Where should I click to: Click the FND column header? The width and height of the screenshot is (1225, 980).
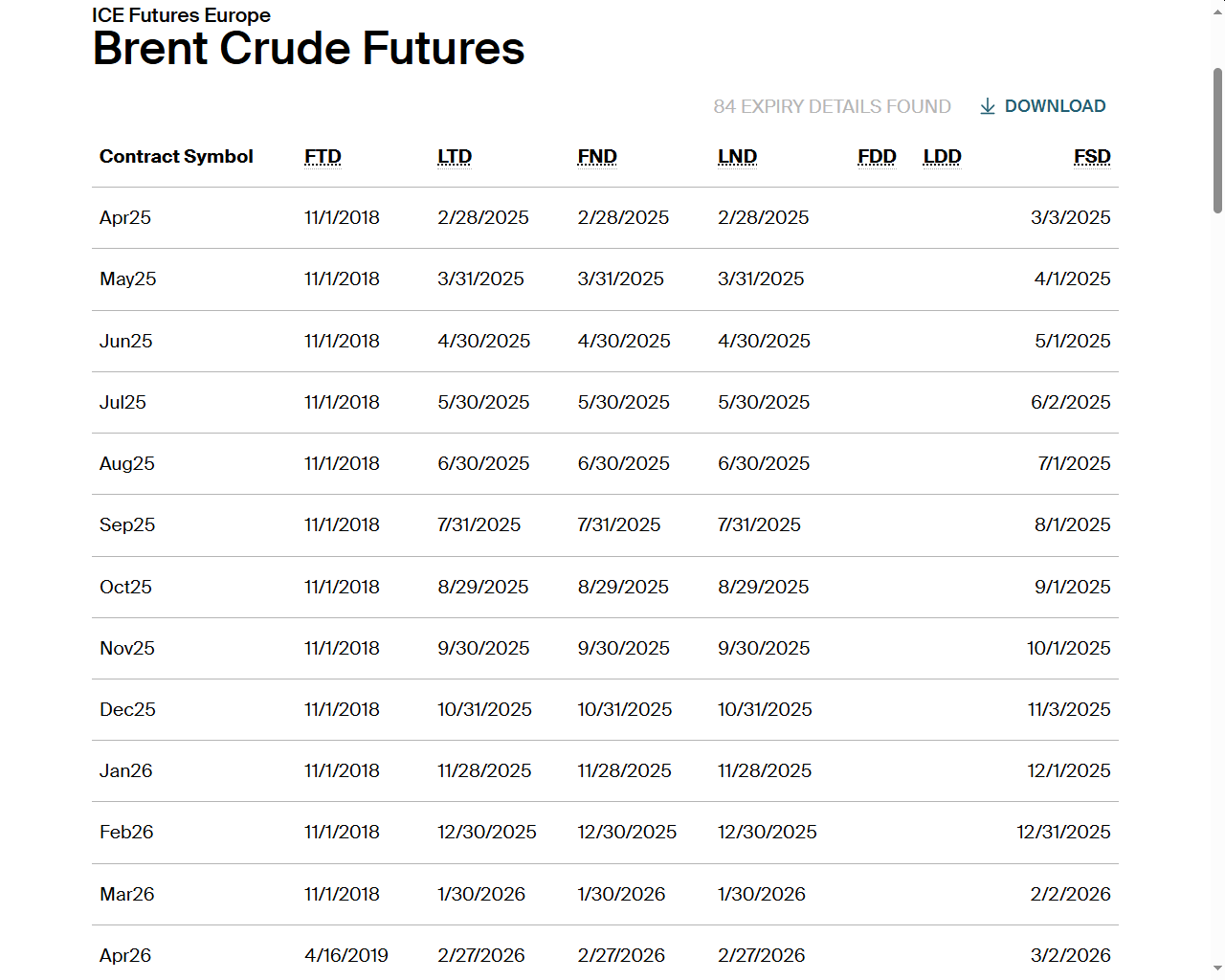point(597,156)
